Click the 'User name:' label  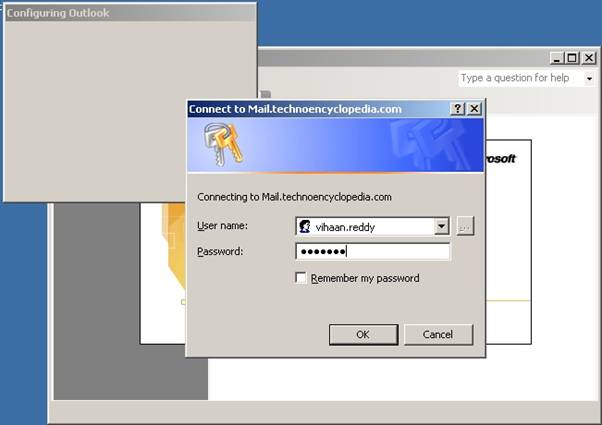point(223,226)
